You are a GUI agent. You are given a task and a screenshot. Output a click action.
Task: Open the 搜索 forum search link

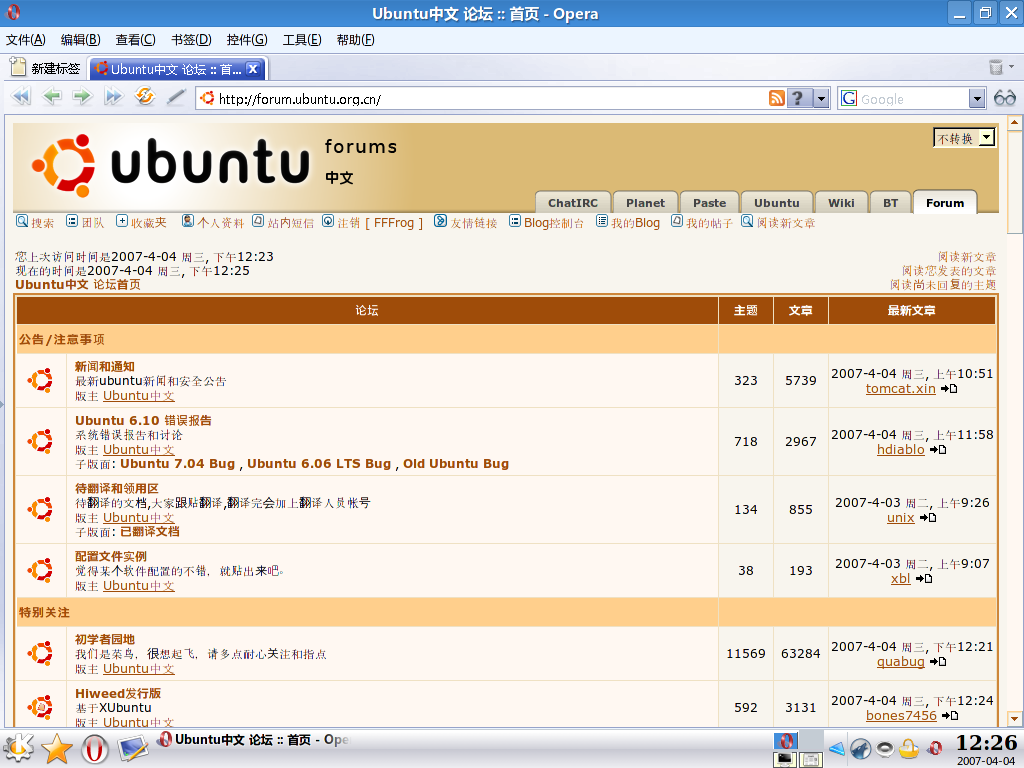(35, 223)
